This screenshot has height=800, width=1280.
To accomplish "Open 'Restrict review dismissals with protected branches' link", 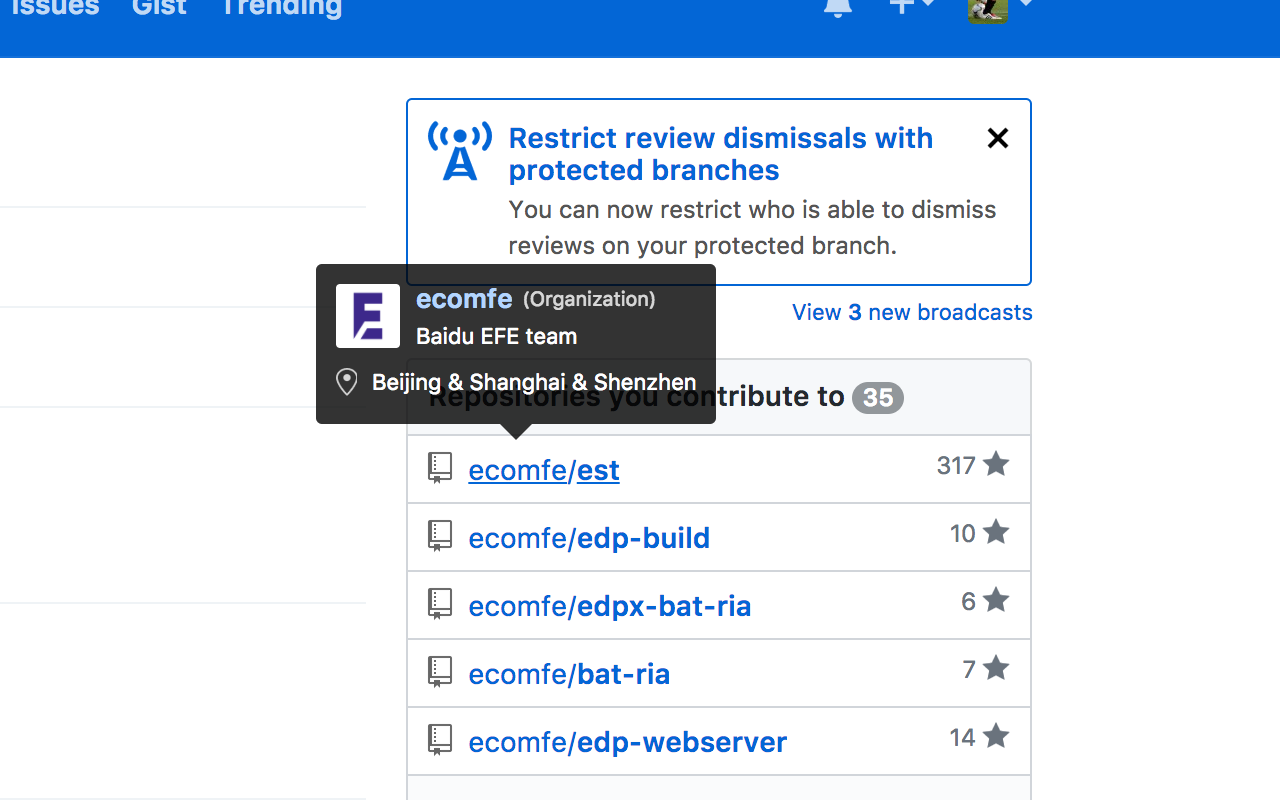I will pos(721,154).
